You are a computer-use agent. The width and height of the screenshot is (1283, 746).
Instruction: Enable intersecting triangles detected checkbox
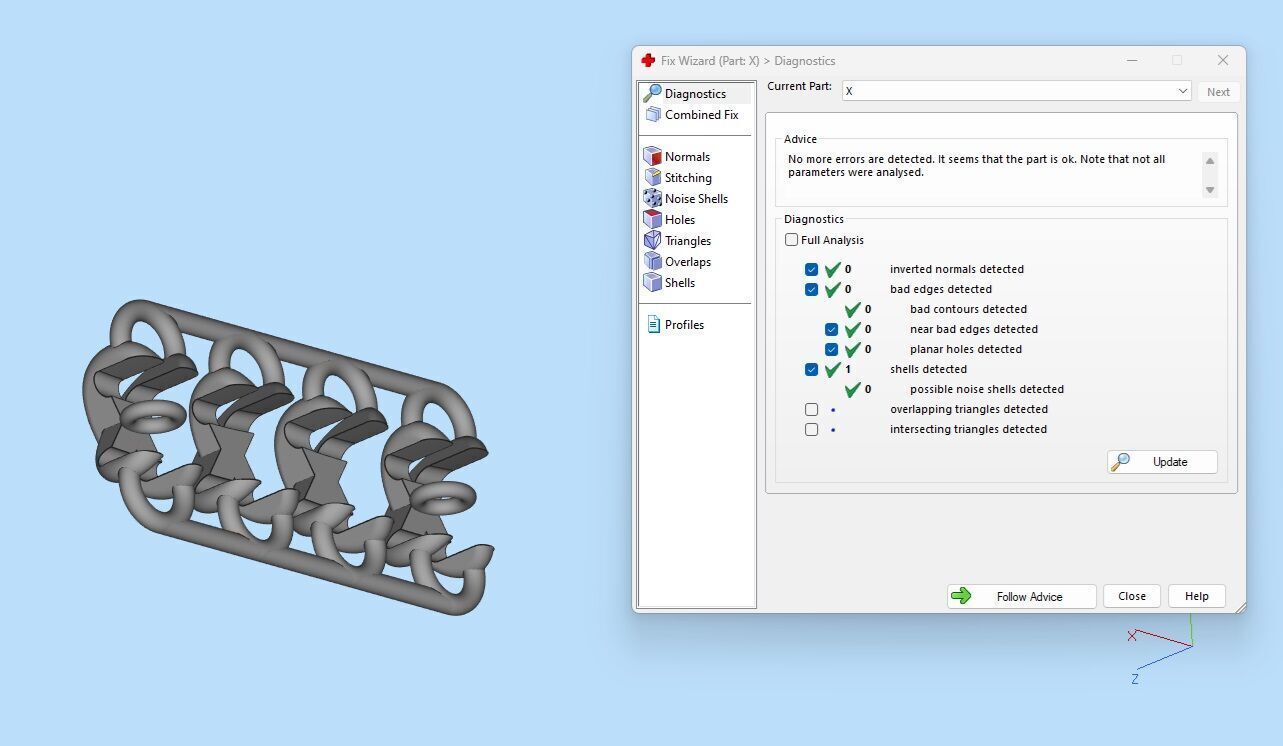click(811, 429)
